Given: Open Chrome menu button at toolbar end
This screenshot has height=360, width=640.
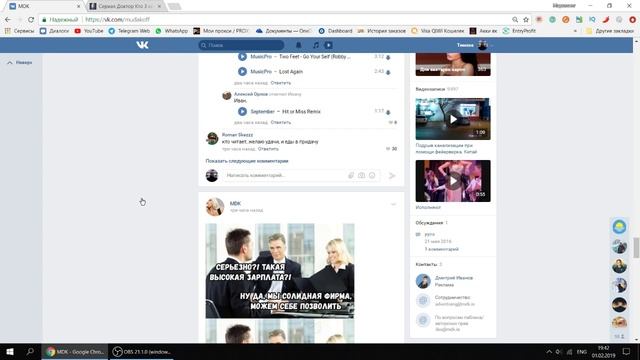Looking at the screenshot, I should 632,20.
